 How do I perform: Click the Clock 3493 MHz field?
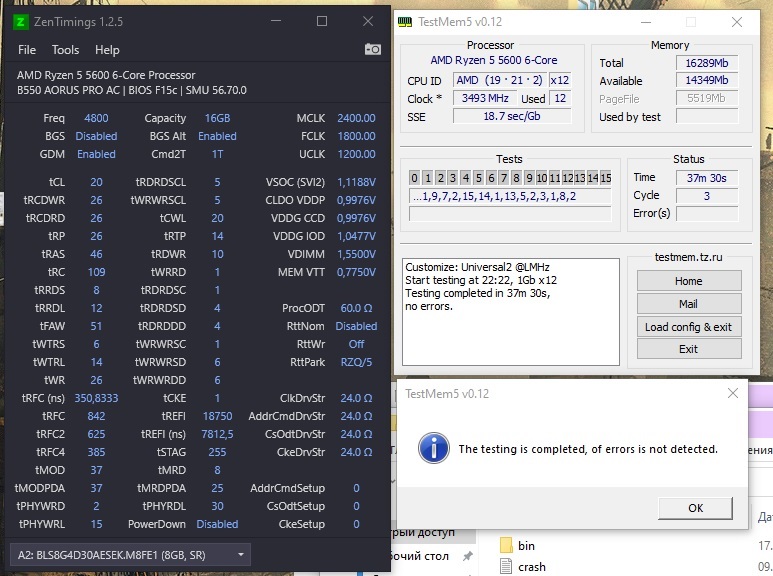point(485,98)
